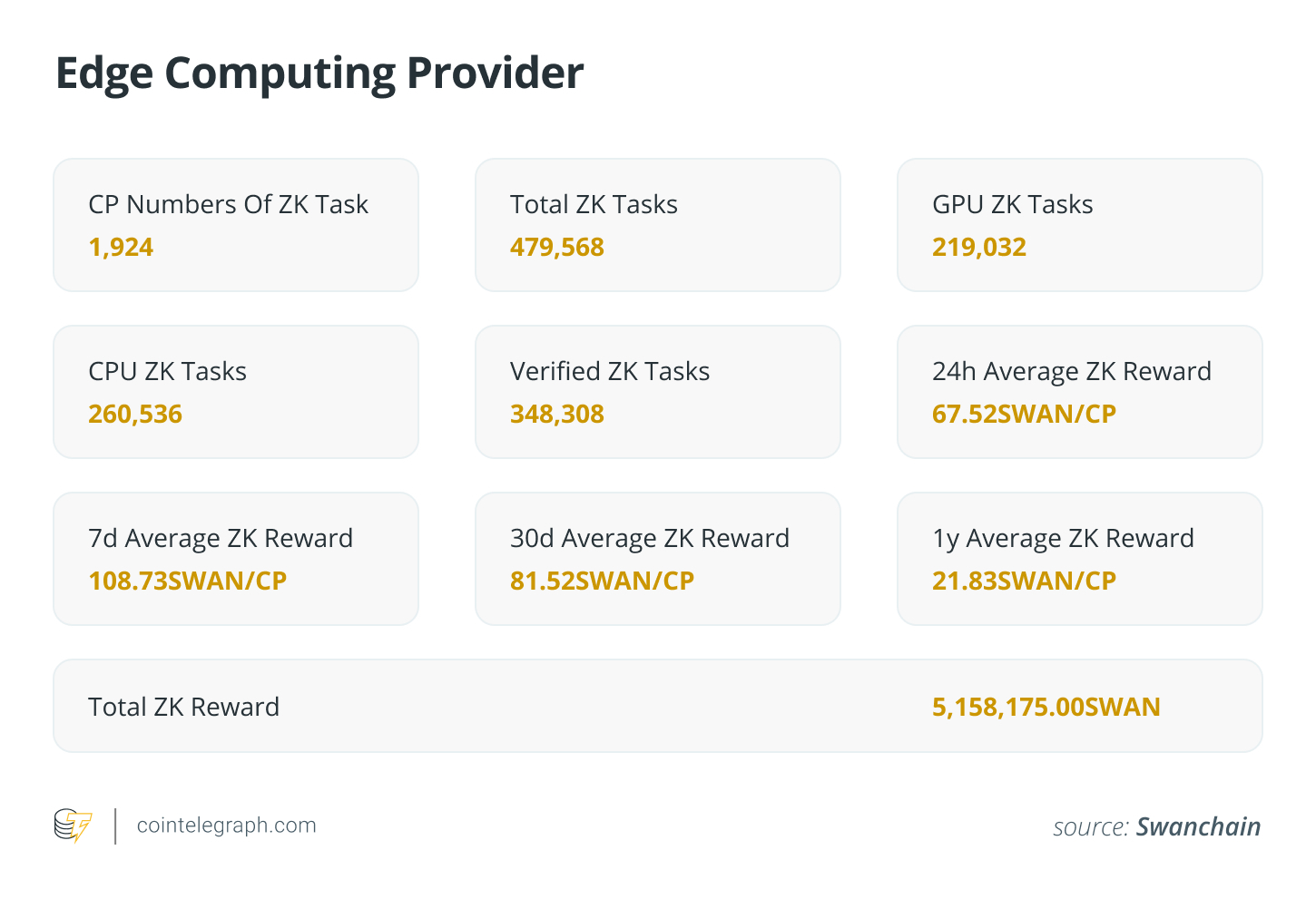Select the Verified ZK Tasks card

(x=658, y=392)
